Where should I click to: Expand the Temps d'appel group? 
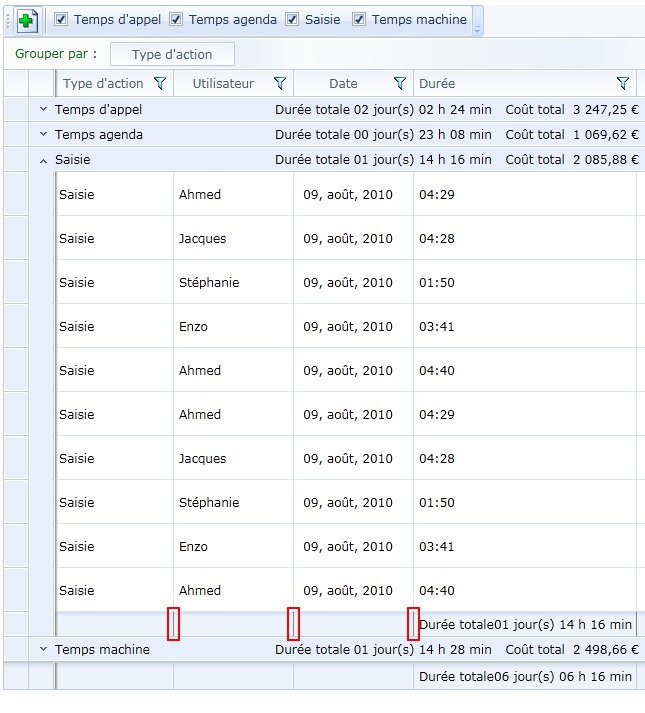pyautogui.click(x=43, y=110)
